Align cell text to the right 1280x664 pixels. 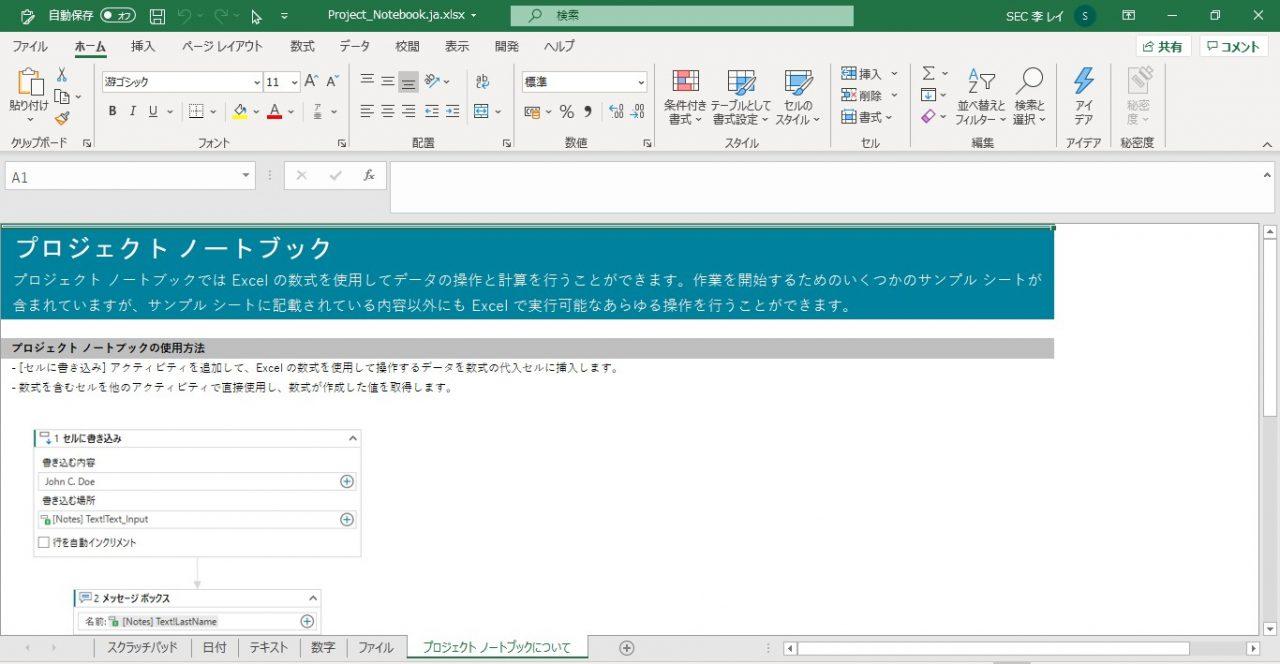408,111
